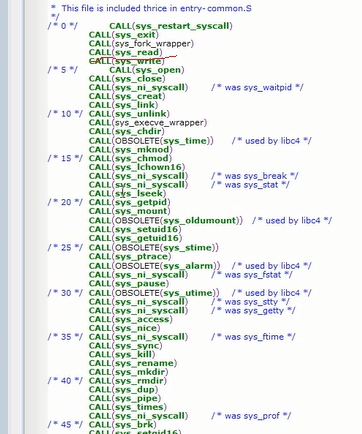
Task: Follow the sys_stime identifier
Action: [187, 248]
